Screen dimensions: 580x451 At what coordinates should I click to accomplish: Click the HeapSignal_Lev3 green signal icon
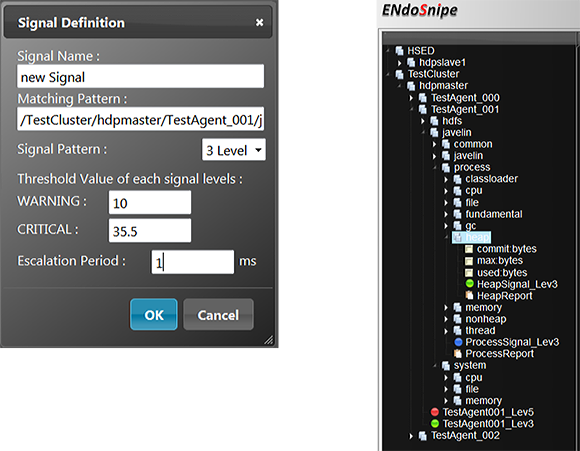469,284
